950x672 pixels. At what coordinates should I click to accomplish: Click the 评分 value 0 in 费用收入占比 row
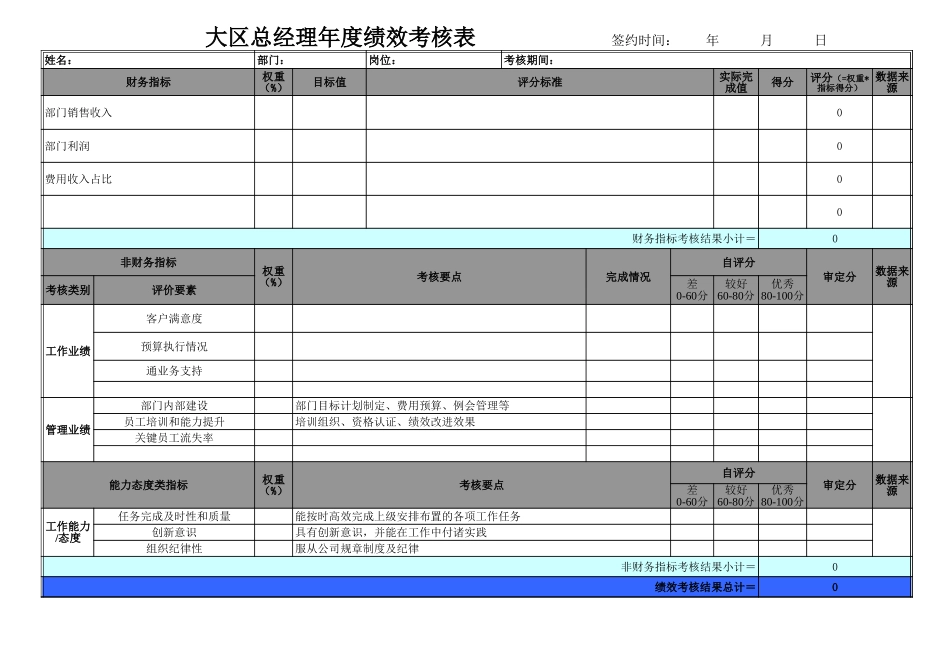pyautogui.click(x=839, y=179)
